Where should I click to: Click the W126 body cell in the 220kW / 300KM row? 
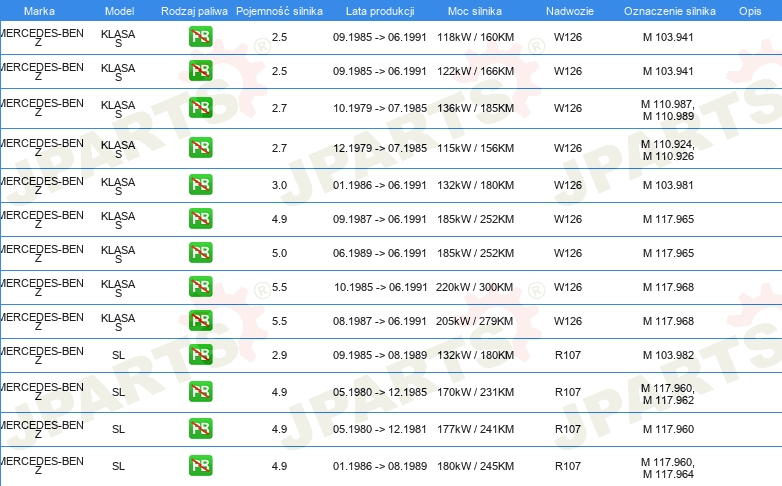568,287
